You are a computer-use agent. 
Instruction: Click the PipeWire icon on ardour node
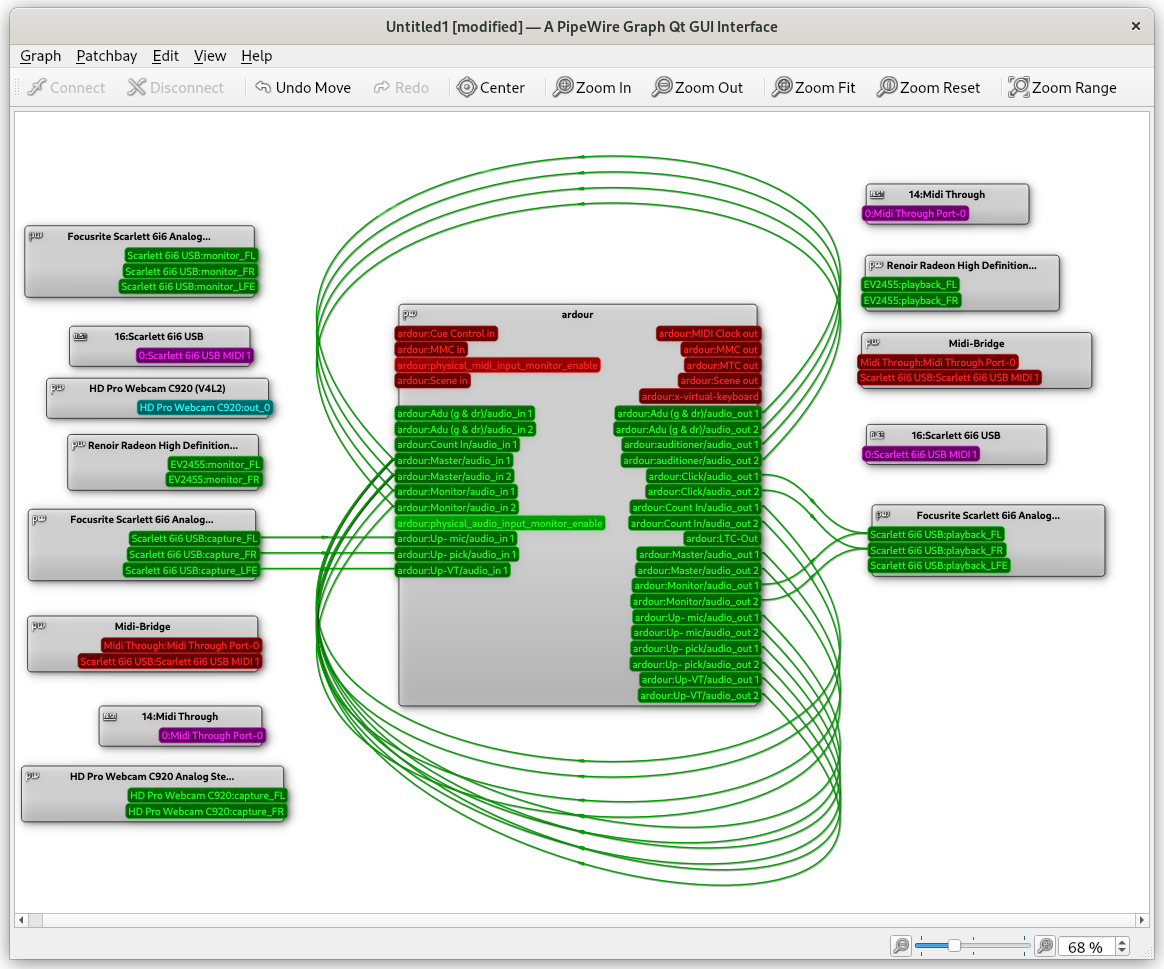pyautogui.click(x=410, y=314)
